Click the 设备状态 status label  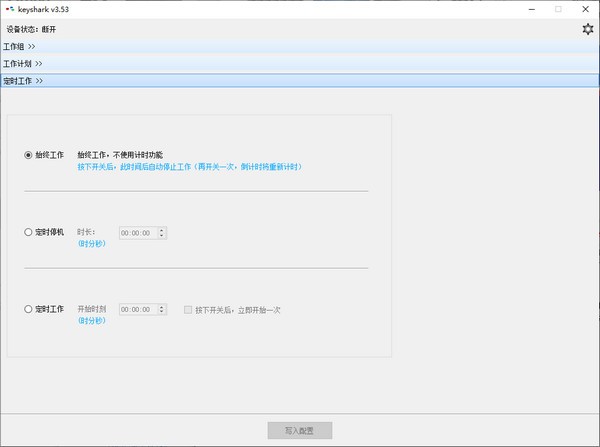[32, 29]
